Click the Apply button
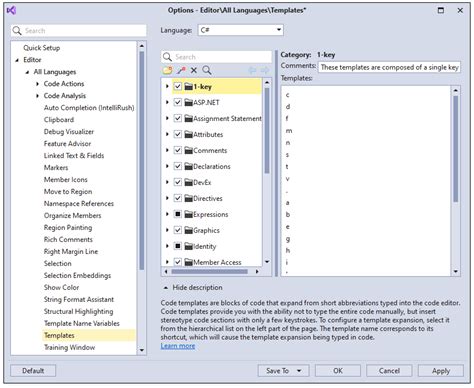This screenshot has height=388, width=474. pos(441,371)
